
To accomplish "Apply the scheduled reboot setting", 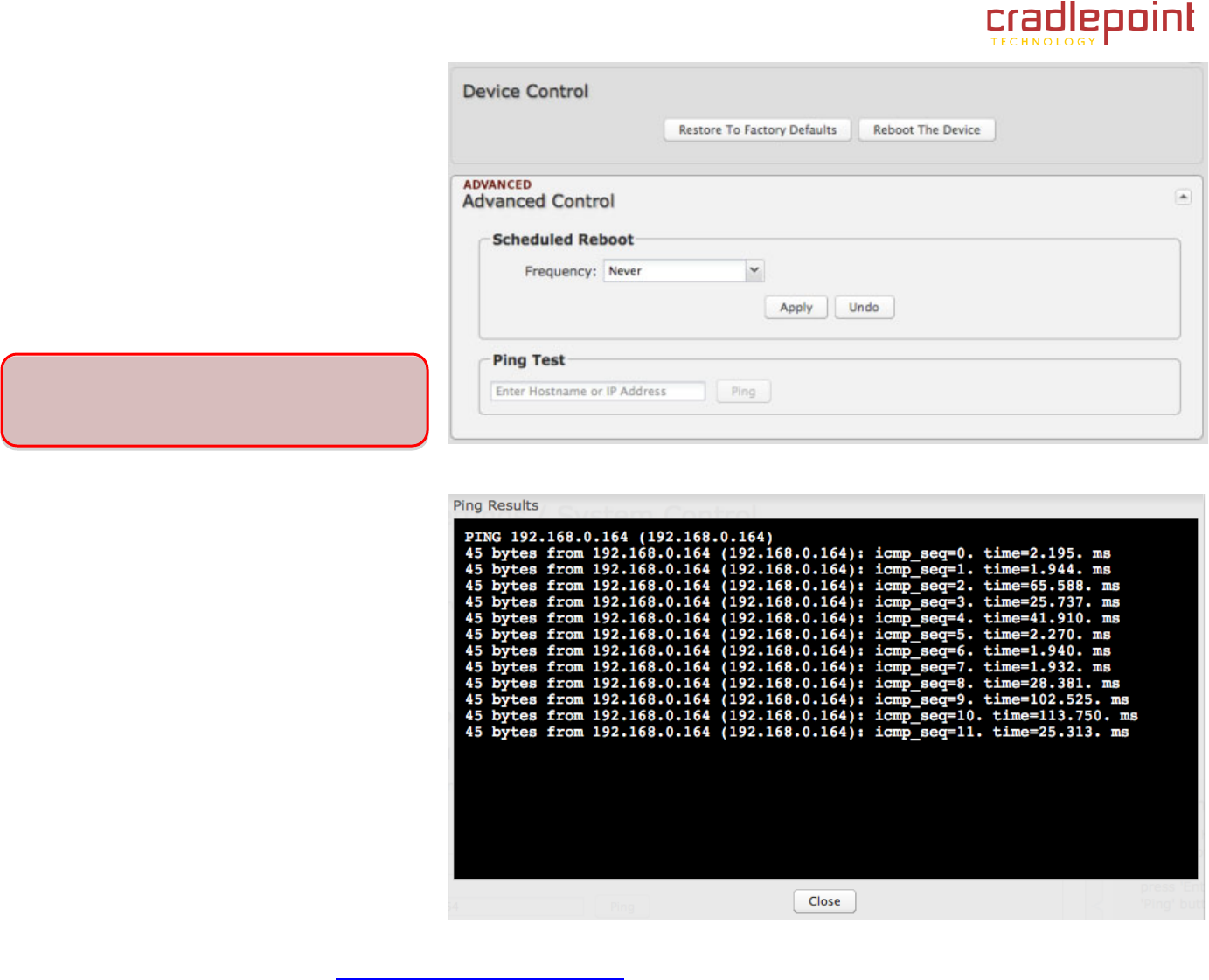I will (796, 308).
